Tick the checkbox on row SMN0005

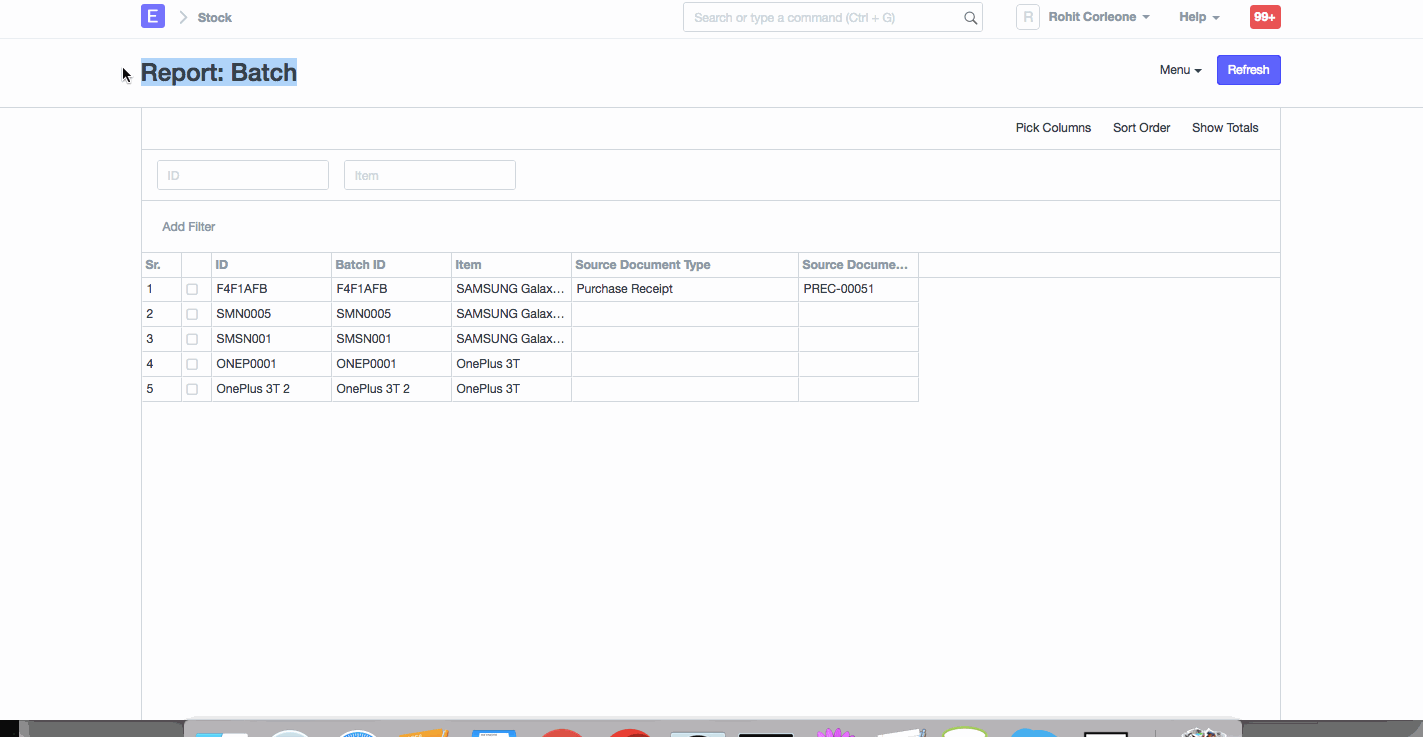click(x=192, y=314)
